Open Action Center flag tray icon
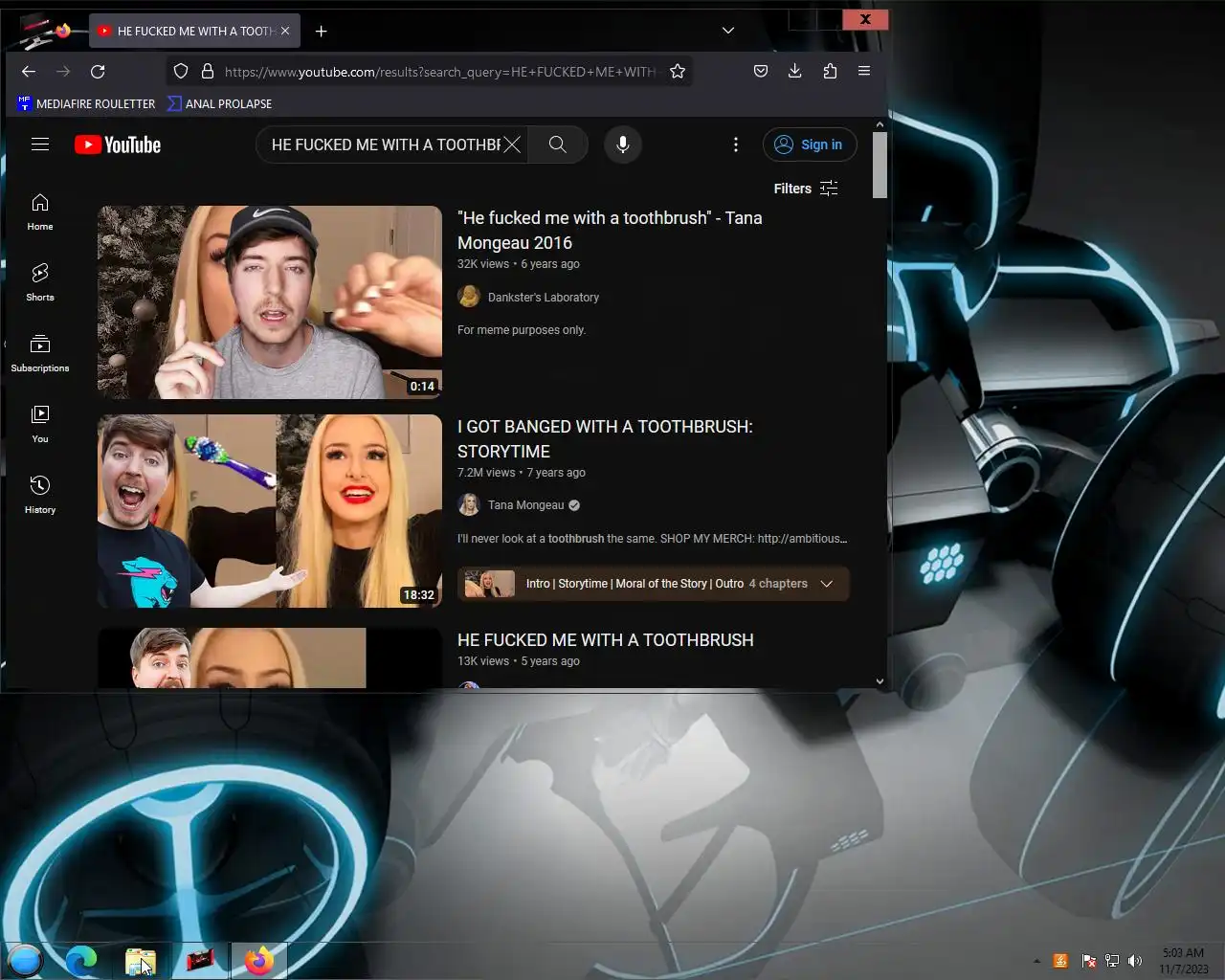The image size is (1225, 980). [x=1088, y=961]
